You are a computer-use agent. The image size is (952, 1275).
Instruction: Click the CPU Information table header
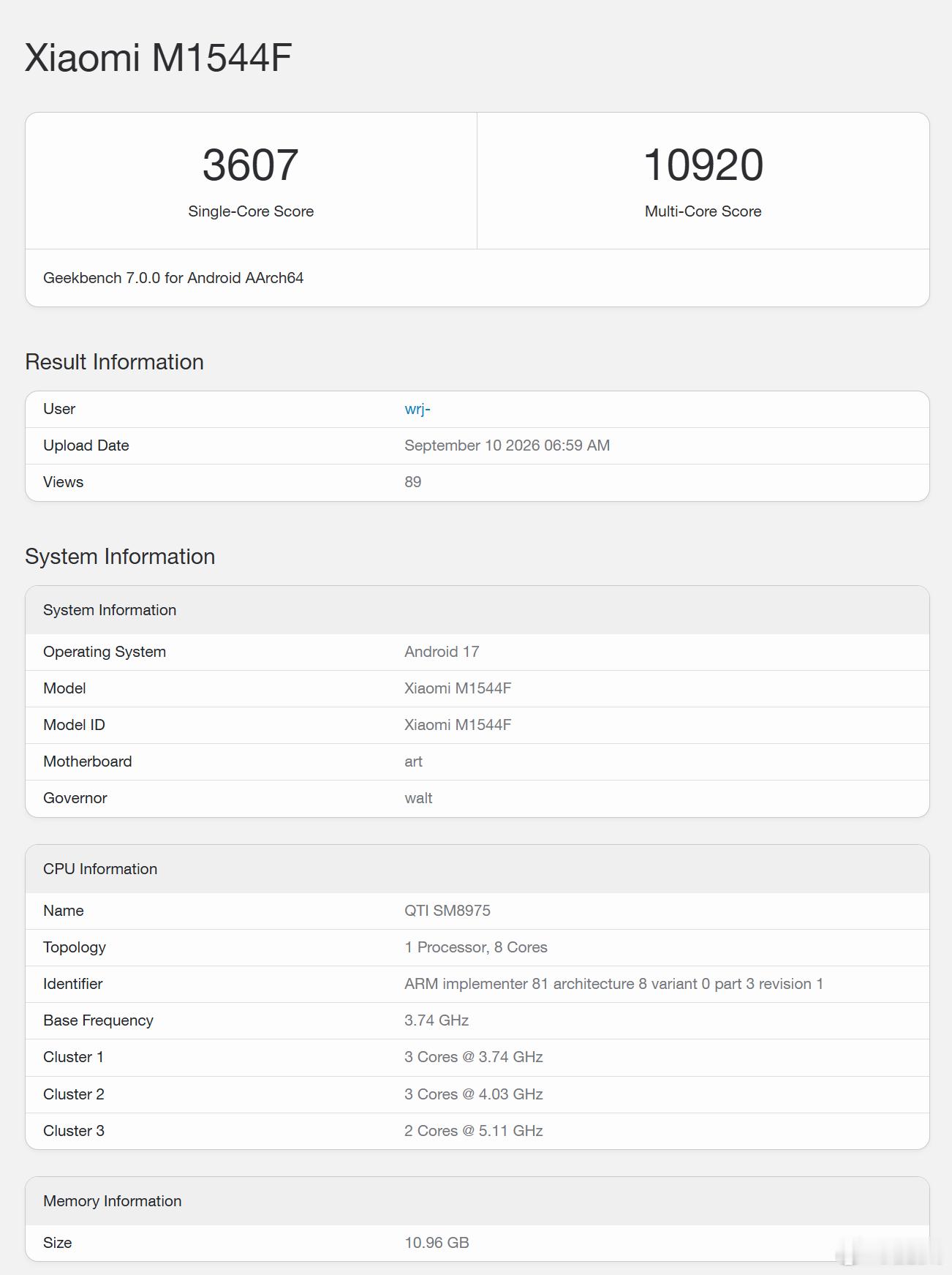[100, 869]
